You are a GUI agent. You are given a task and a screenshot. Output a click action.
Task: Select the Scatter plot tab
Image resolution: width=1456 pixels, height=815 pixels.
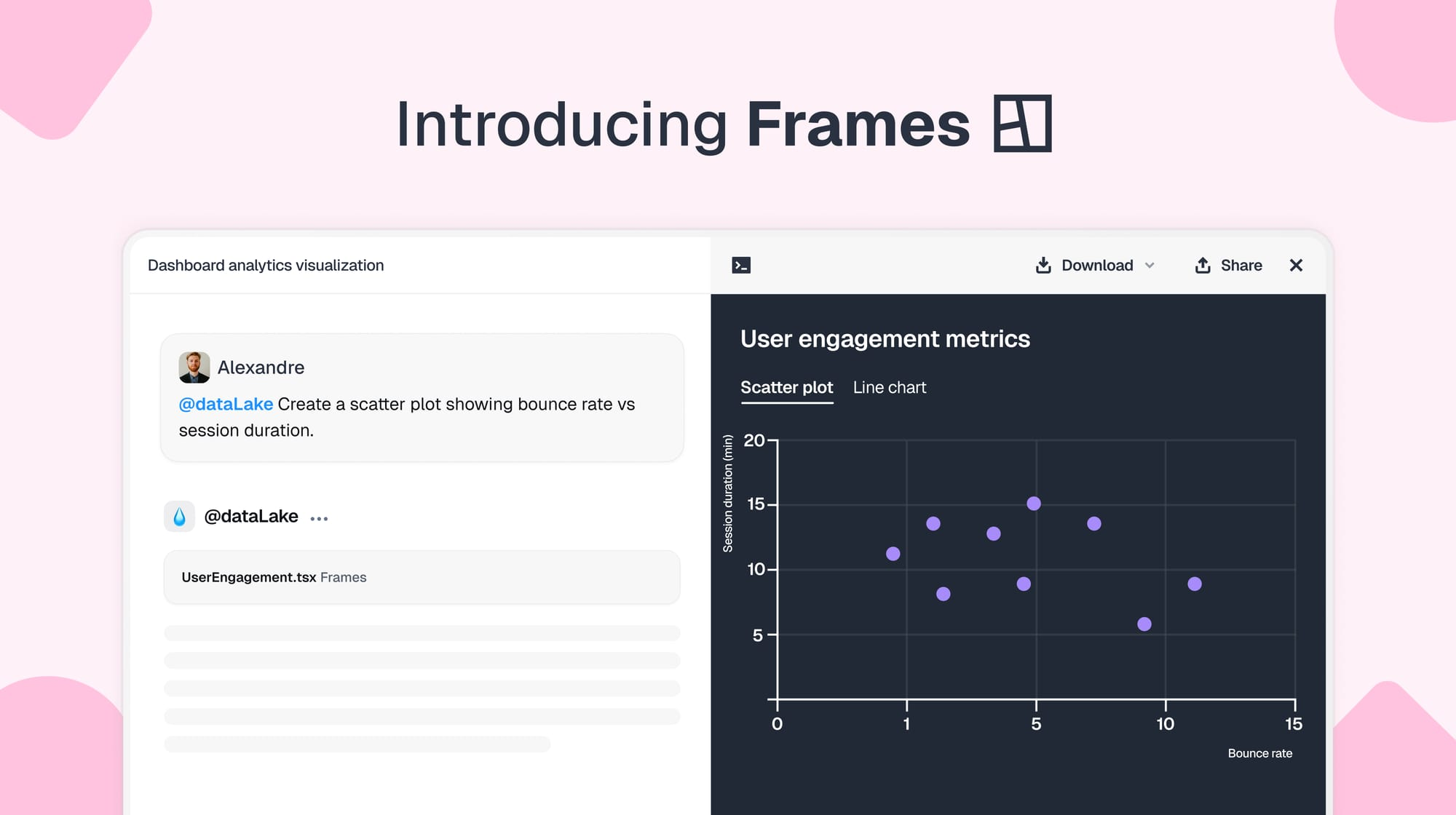[786, 387]
